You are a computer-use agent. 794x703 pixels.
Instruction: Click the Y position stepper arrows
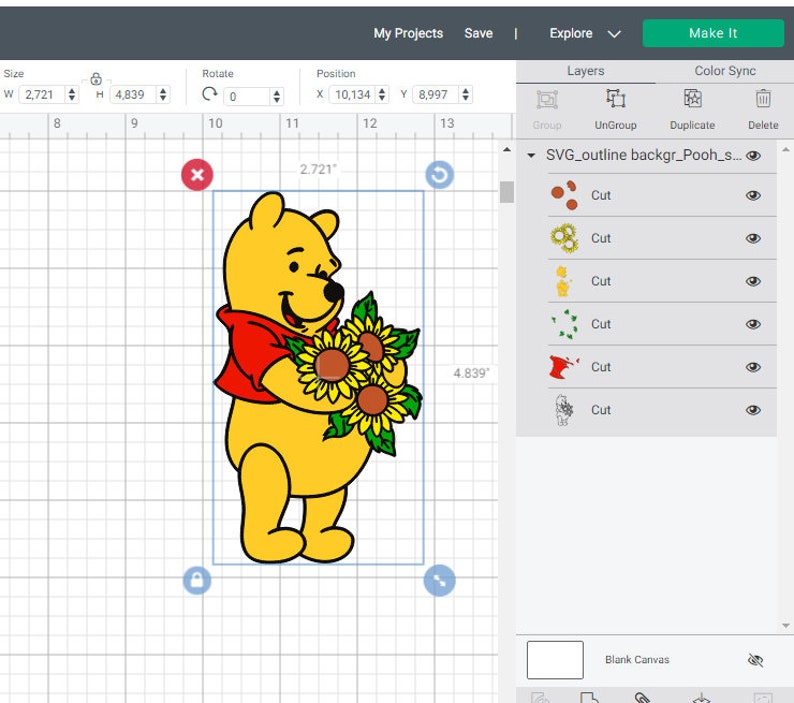465,94
